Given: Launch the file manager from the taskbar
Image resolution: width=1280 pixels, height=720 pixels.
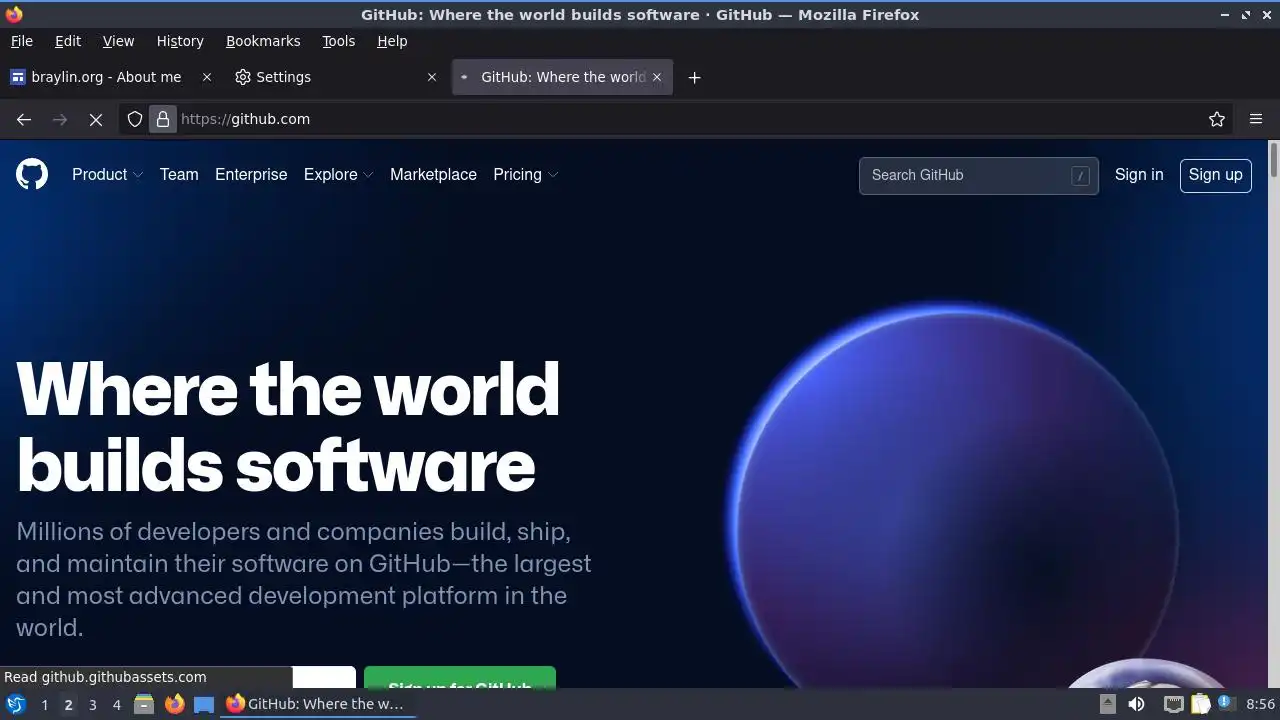Looking at the screenshot, I should [x=144, y=704].
